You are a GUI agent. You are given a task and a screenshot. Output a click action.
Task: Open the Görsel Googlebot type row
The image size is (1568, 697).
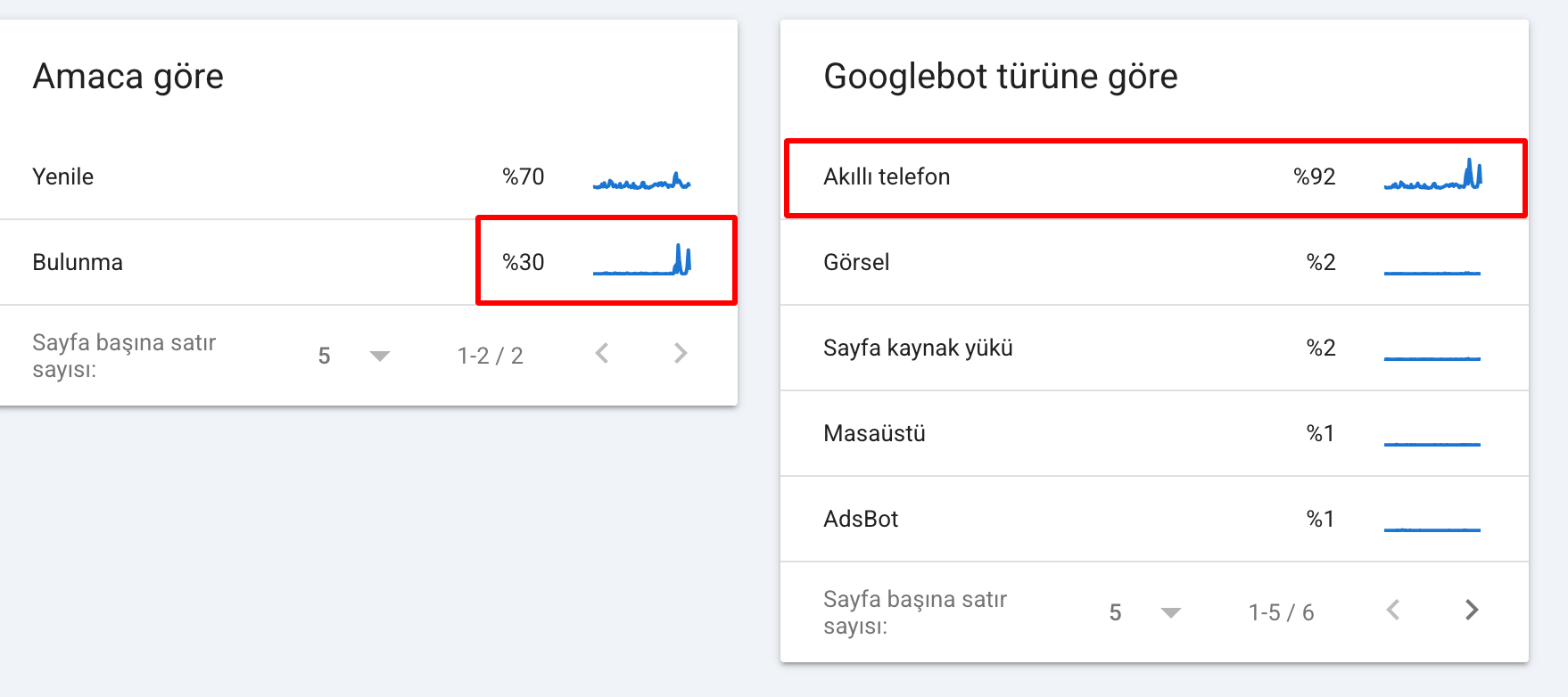(1154, 262)
